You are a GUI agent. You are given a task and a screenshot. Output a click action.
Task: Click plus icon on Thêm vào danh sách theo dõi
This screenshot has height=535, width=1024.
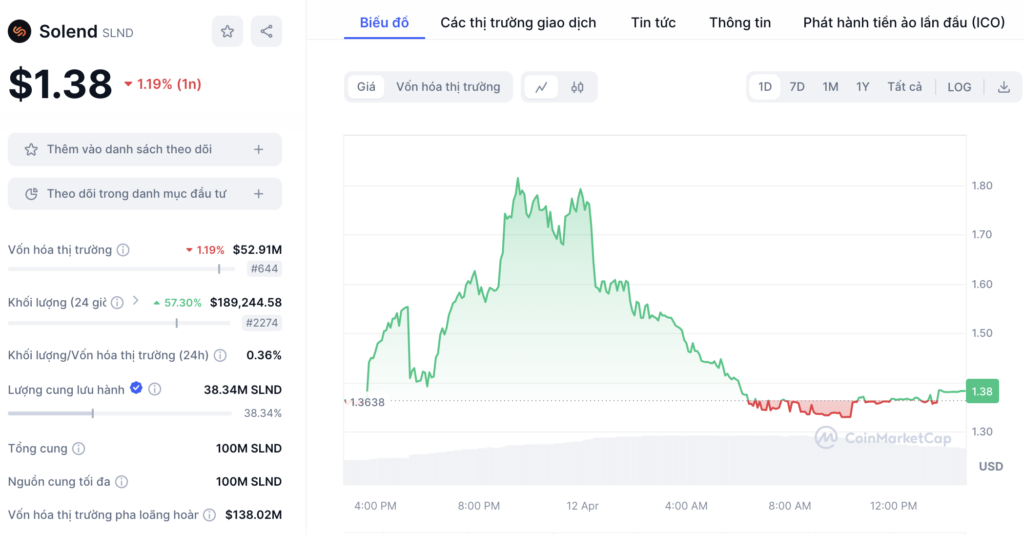(259, 150)
